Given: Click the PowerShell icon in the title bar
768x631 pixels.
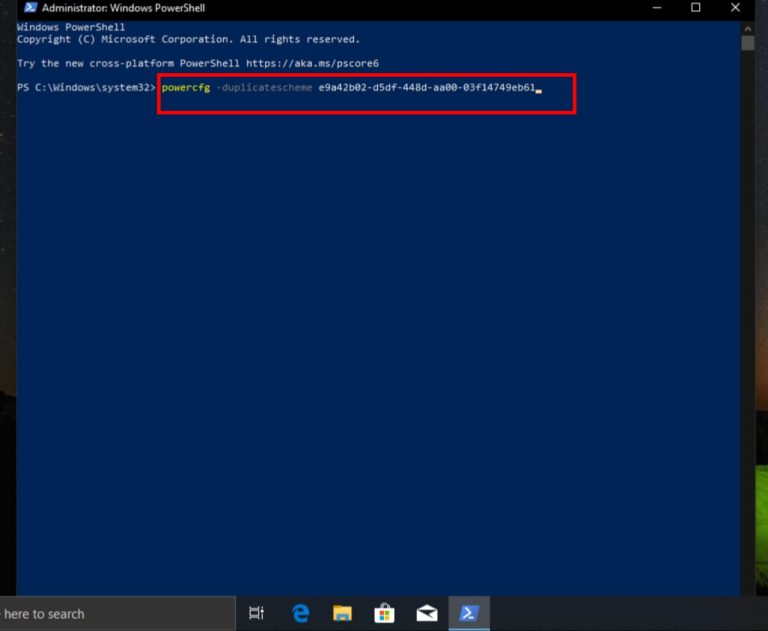Looking at the screenshot, I should click(30, 7).
